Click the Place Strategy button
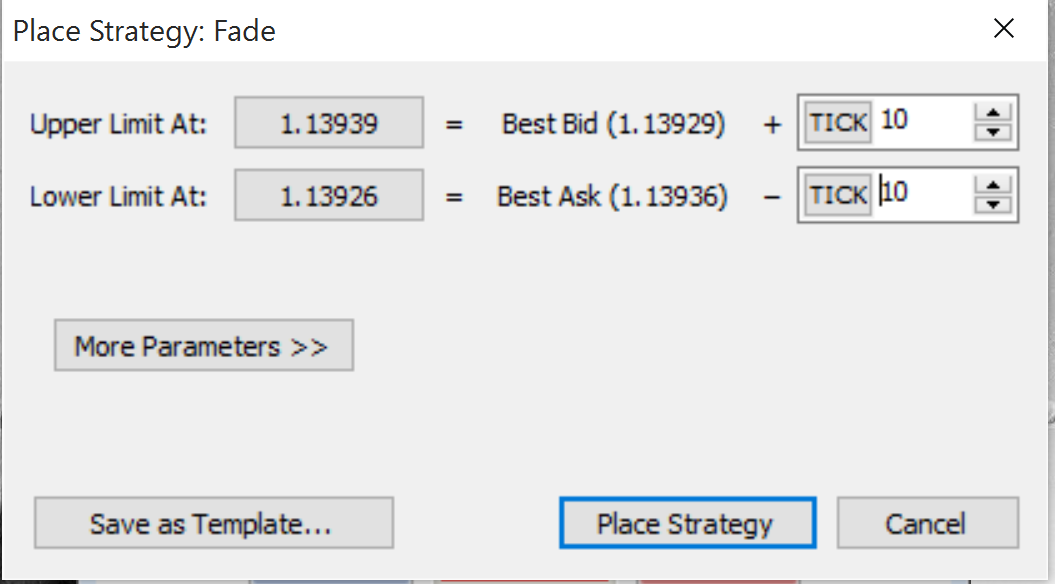 [688, 523]
